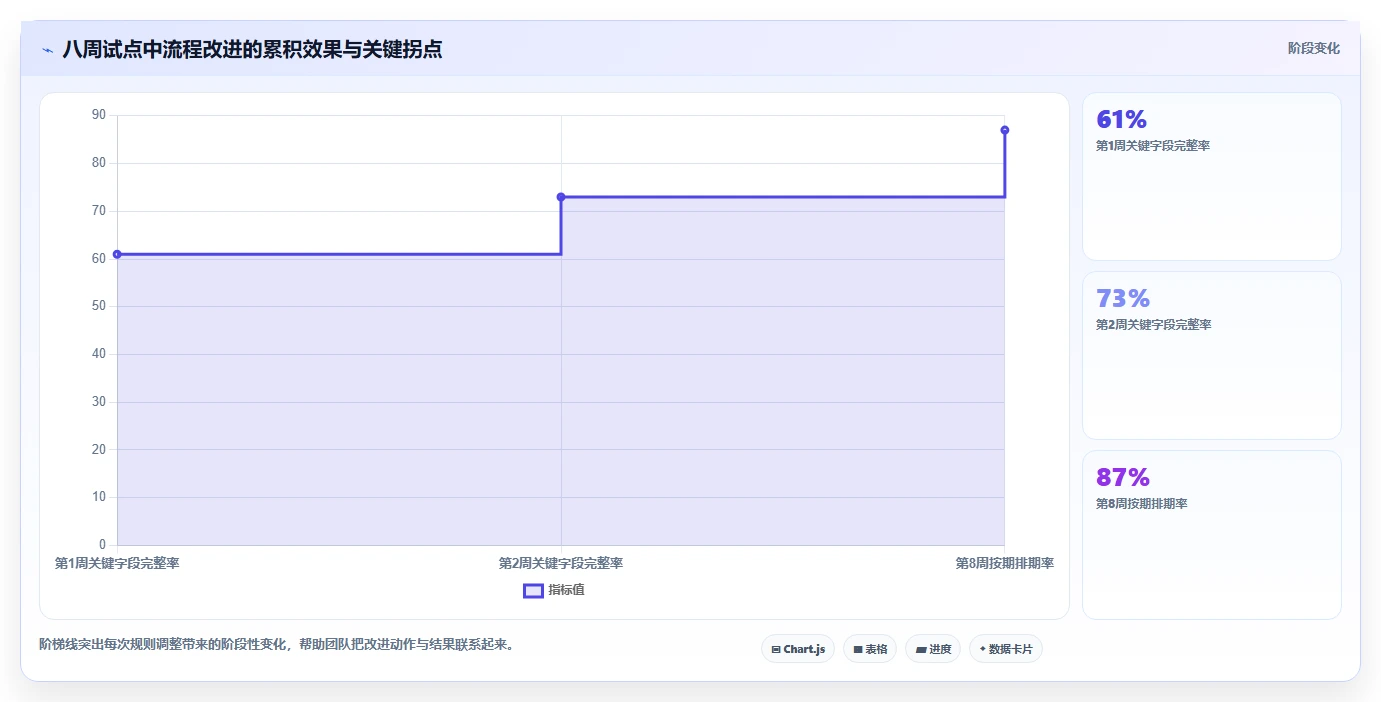Click the 阶段变化 label in the header
The height and width of the screenshot is (702, 1381).
point(1313,48)
